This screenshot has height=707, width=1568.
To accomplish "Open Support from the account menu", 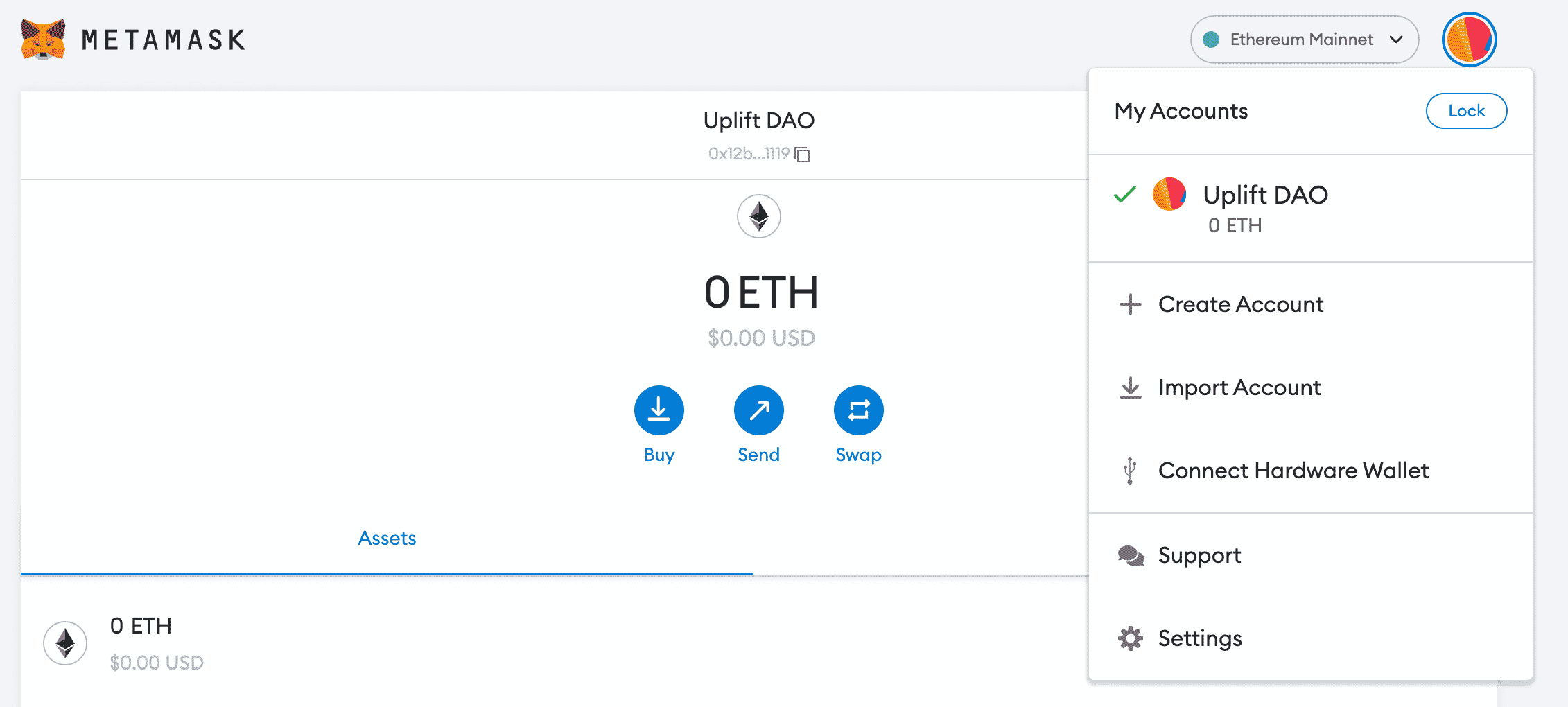I will (1310, 555).
